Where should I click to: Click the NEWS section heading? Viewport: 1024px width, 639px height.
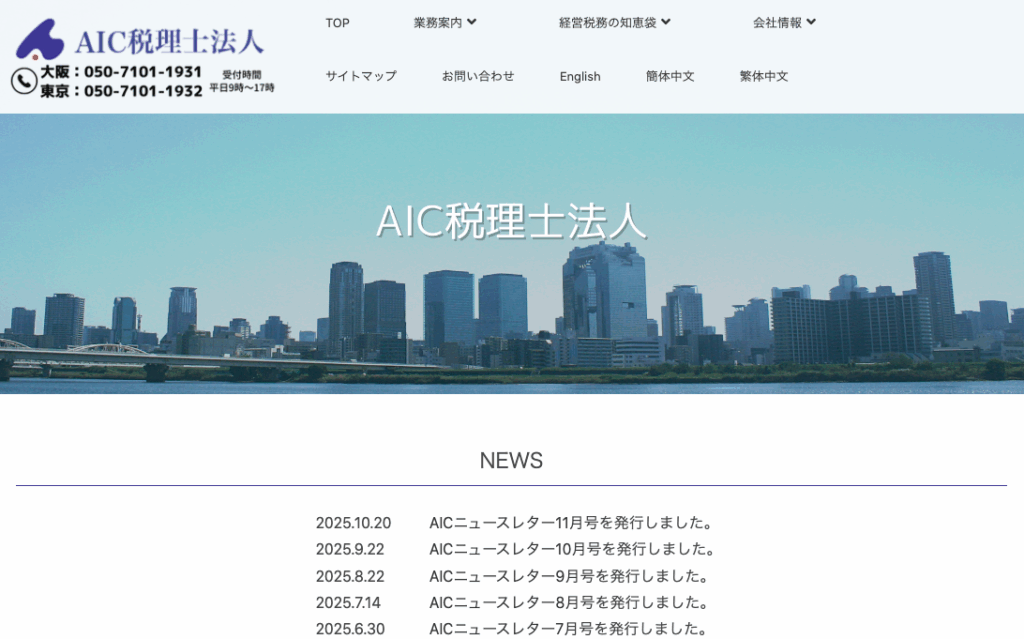click(x=511, y=461)
